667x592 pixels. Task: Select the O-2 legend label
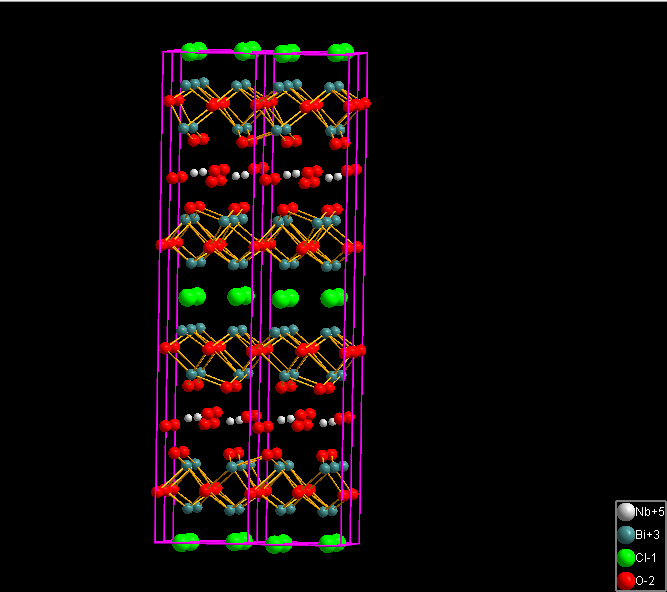pyautogui.click(x=645, y=581)
